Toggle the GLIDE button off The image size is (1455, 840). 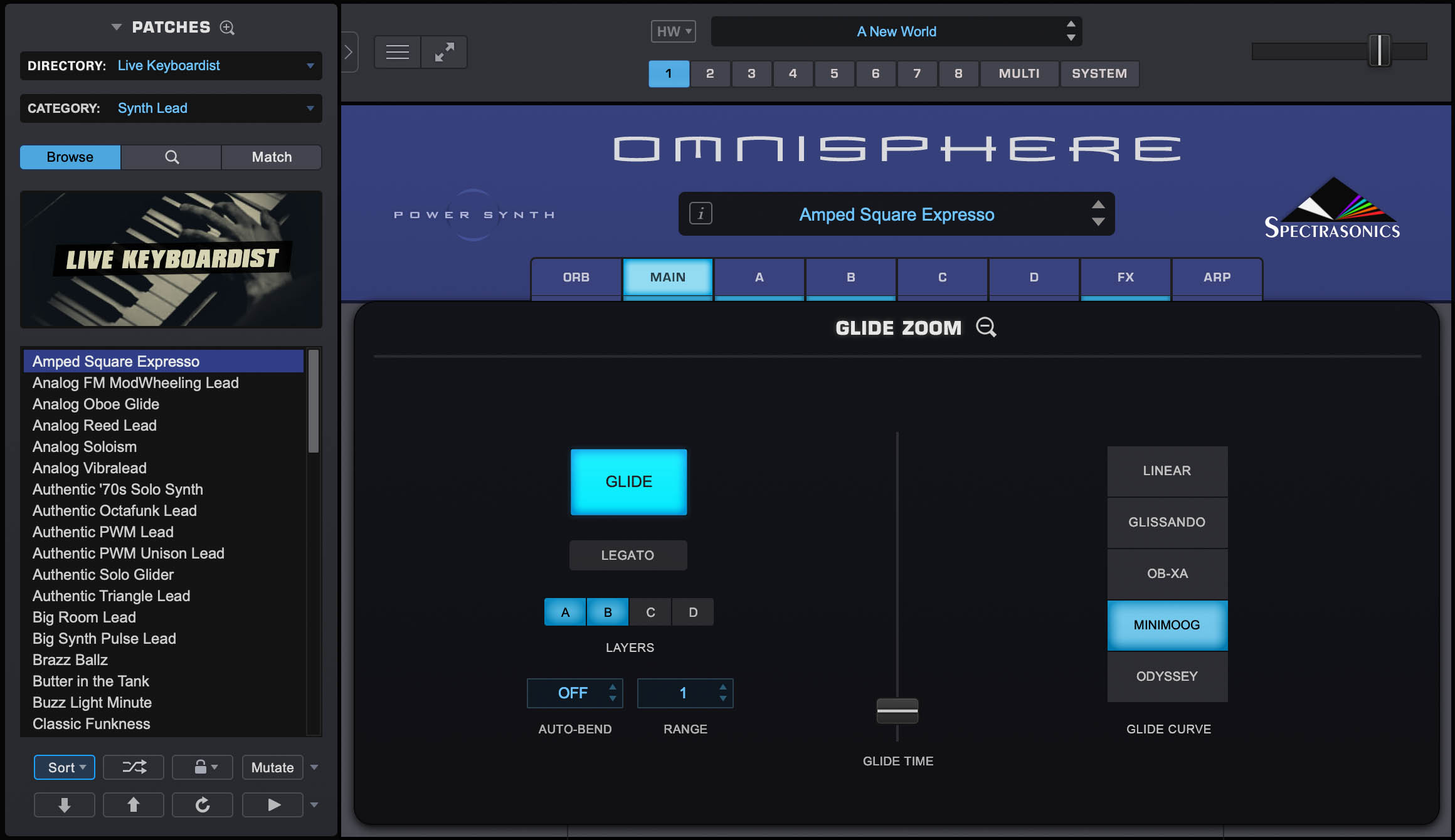628,481
